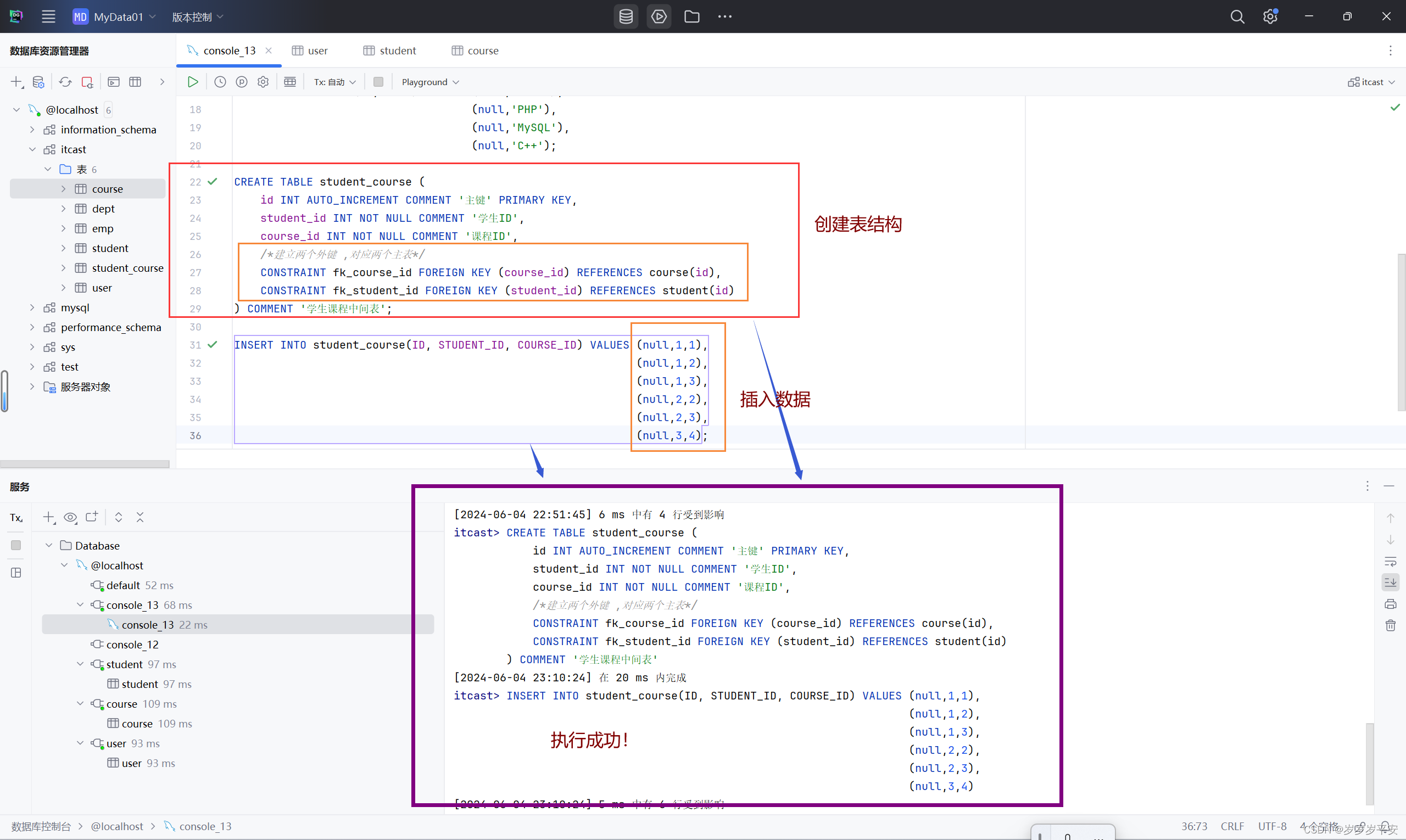This screenshot has height=840, width=1406.
Task: Open 版本控制 version control dropdown
Action: click(x=198, y=17)
